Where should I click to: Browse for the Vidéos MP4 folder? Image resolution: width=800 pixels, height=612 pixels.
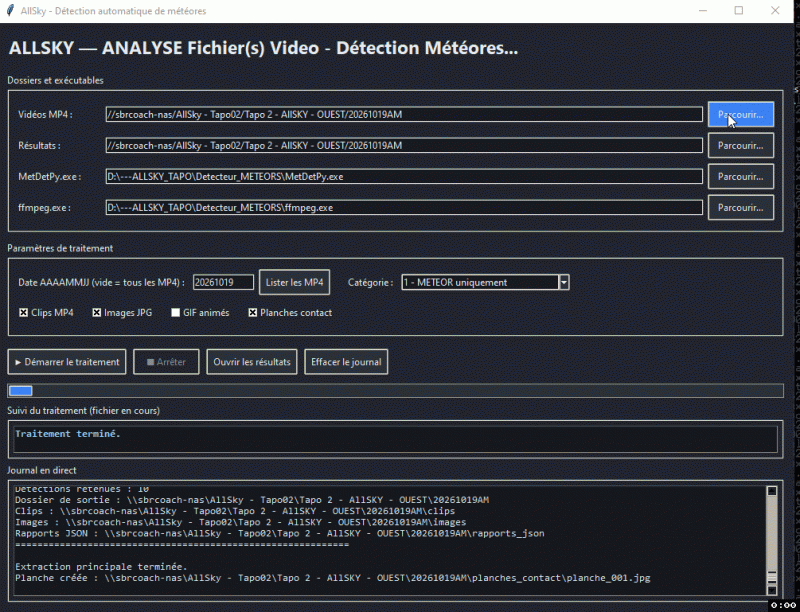[x=740, y=114]
